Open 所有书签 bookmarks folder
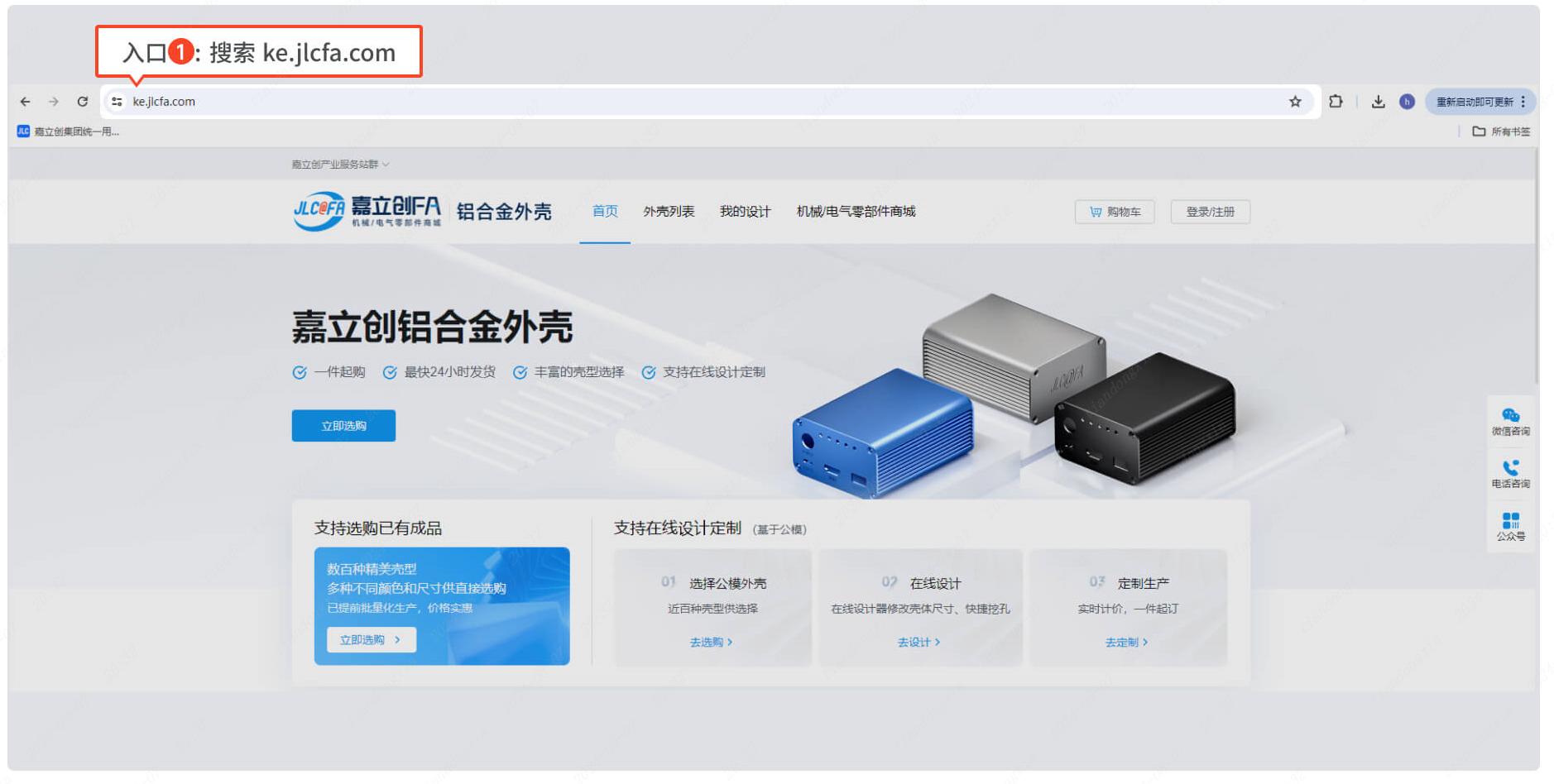The image size is (1554, 784). pos(1501,131)
